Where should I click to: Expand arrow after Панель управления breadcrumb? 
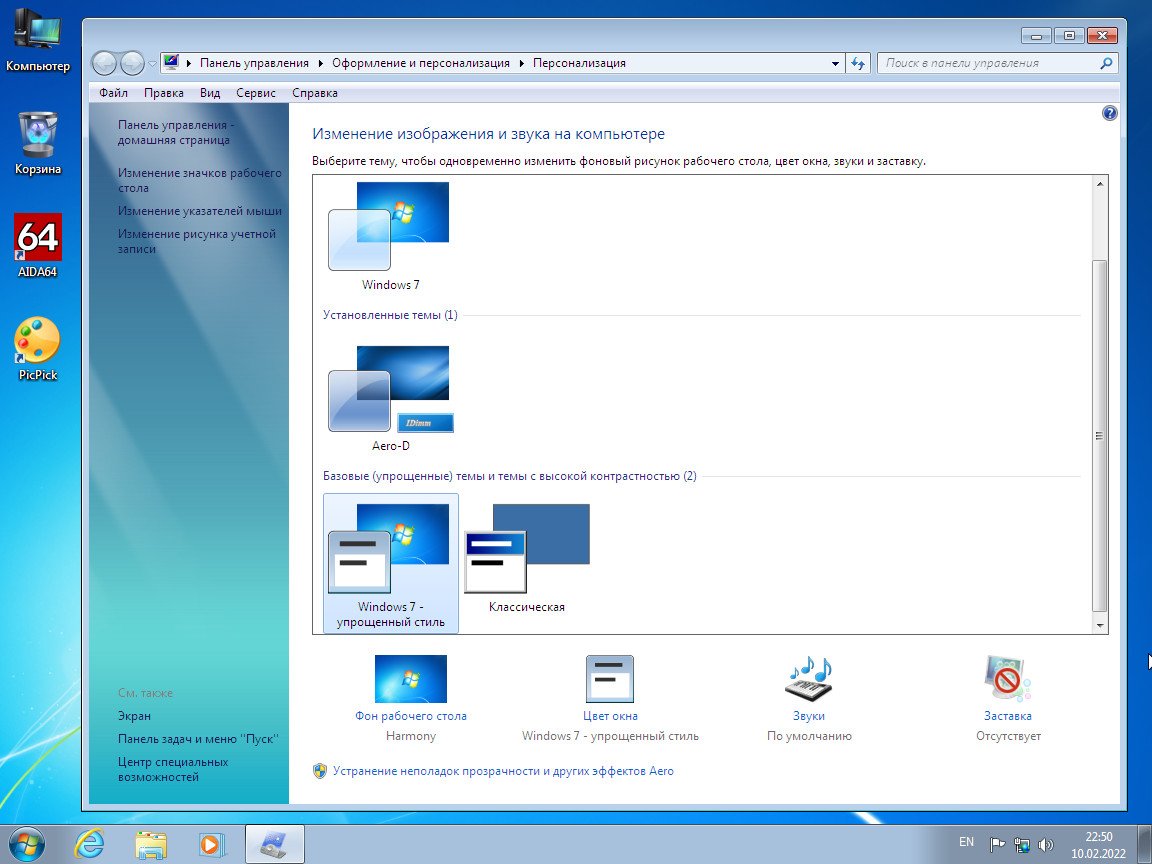tap(320, 63)
